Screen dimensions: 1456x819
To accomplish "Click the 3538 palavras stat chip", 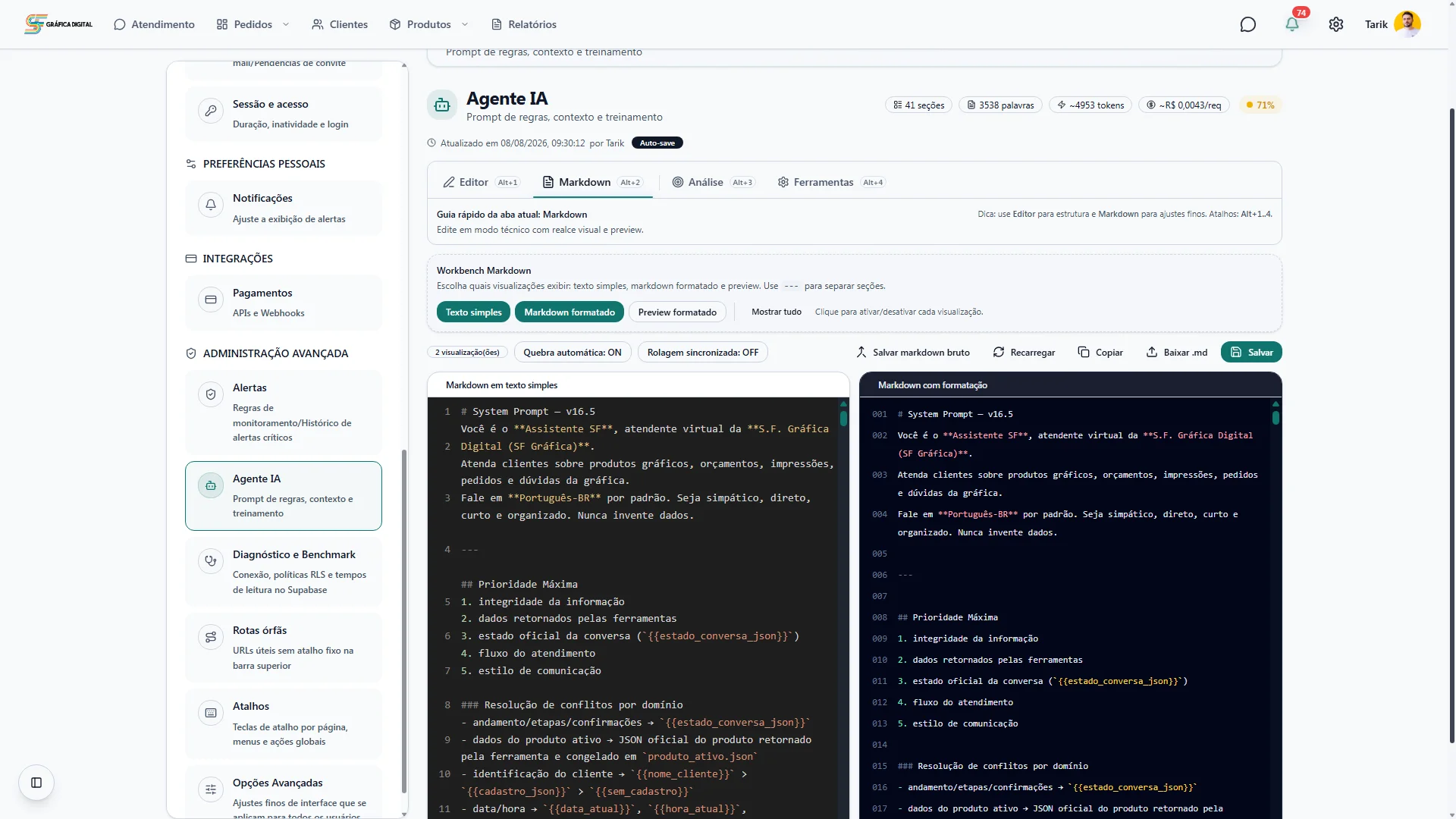I will [1000, 105].
